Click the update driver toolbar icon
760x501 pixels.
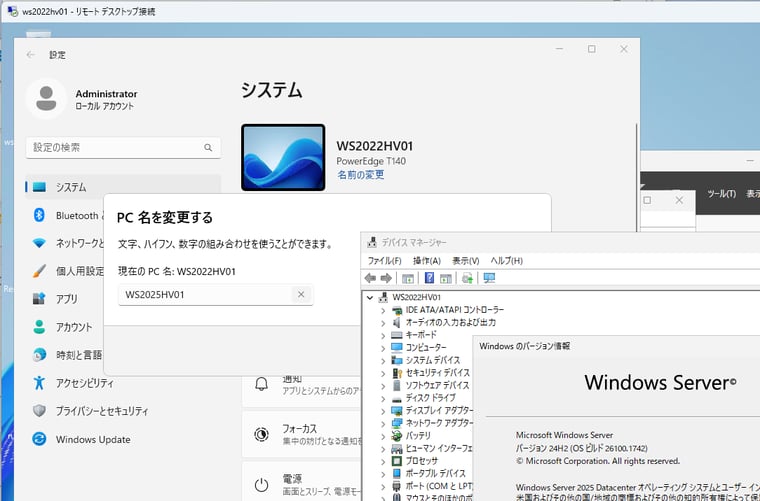[x=467, y=278]
